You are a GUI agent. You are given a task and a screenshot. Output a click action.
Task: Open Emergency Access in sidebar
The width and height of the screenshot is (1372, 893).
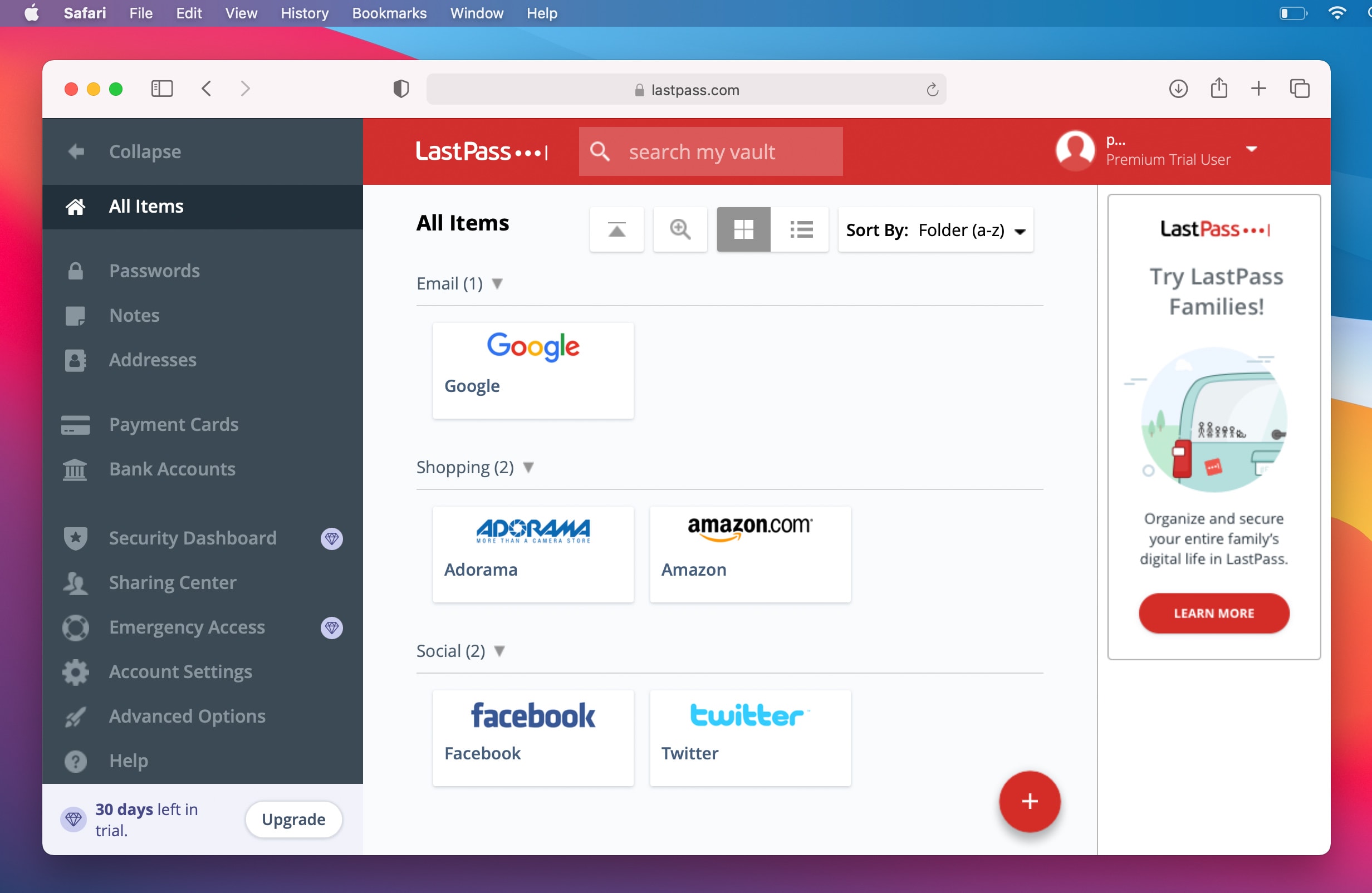pyautogui.click(x=186, y=627)
